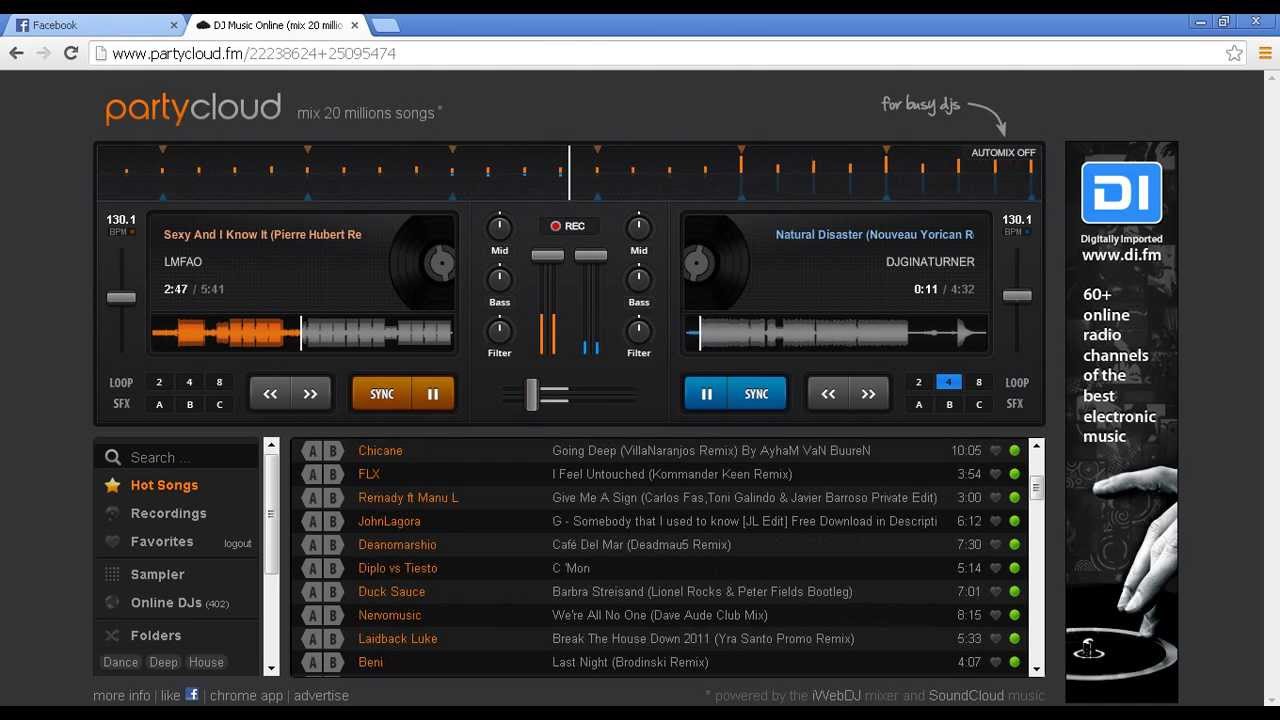Enable left deck loop 8

(x=219, y=382)
